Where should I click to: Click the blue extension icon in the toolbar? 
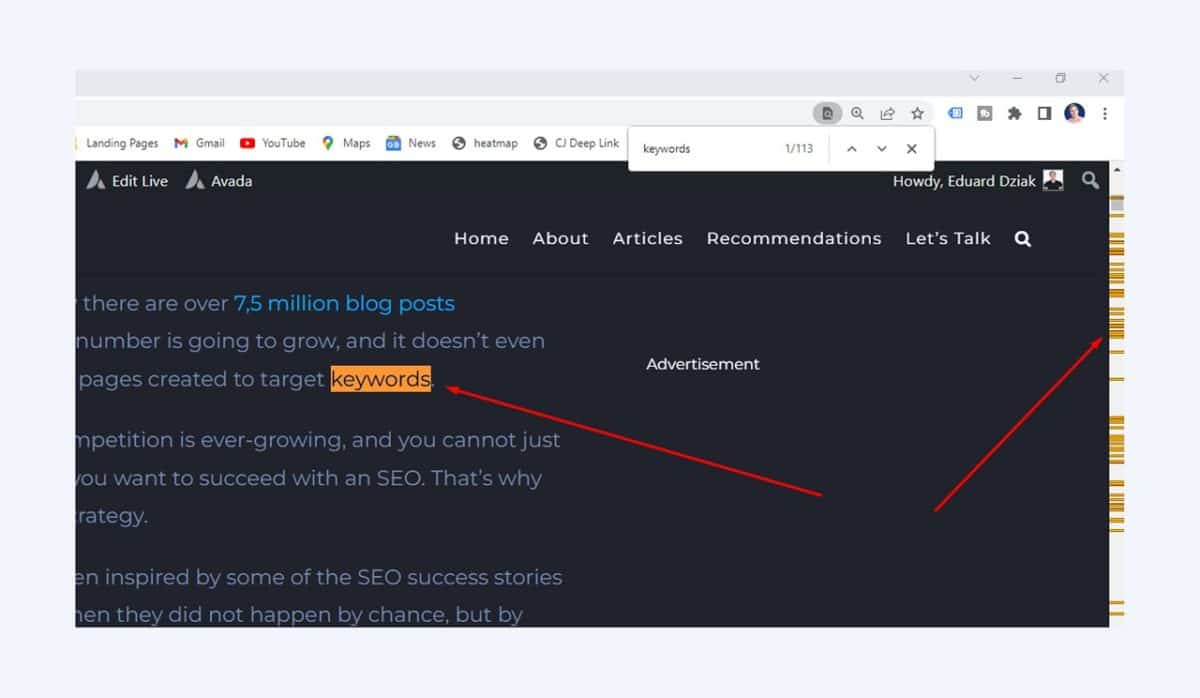coord(955,113)
